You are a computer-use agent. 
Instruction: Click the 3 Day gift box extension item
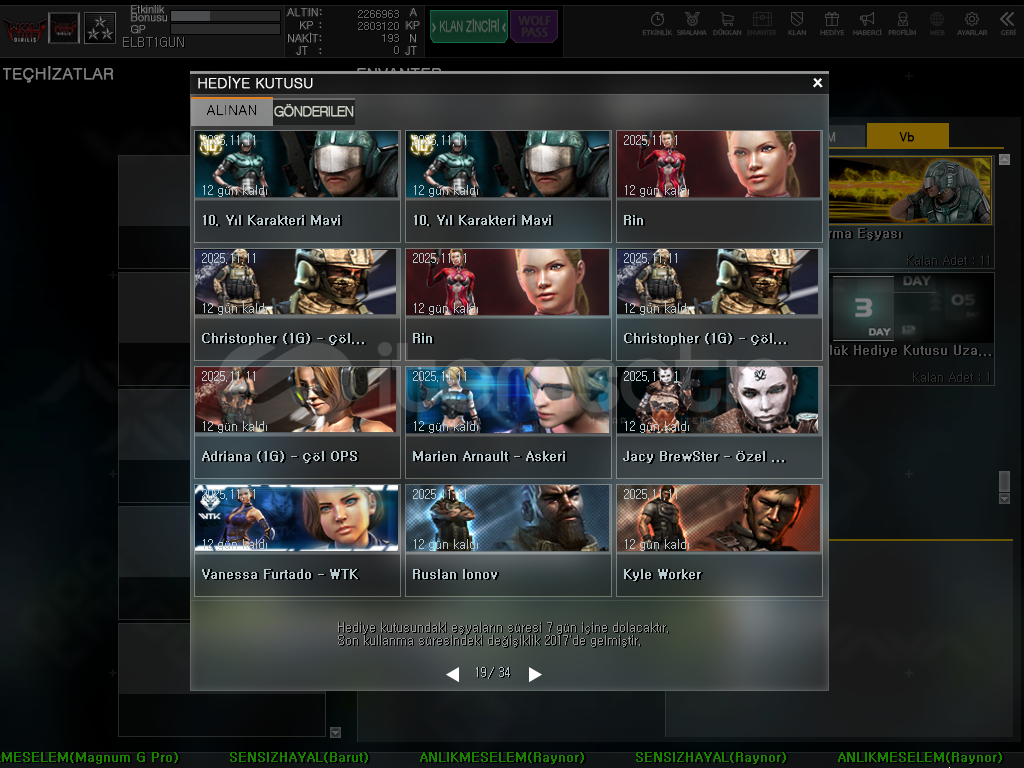point(912,328)
